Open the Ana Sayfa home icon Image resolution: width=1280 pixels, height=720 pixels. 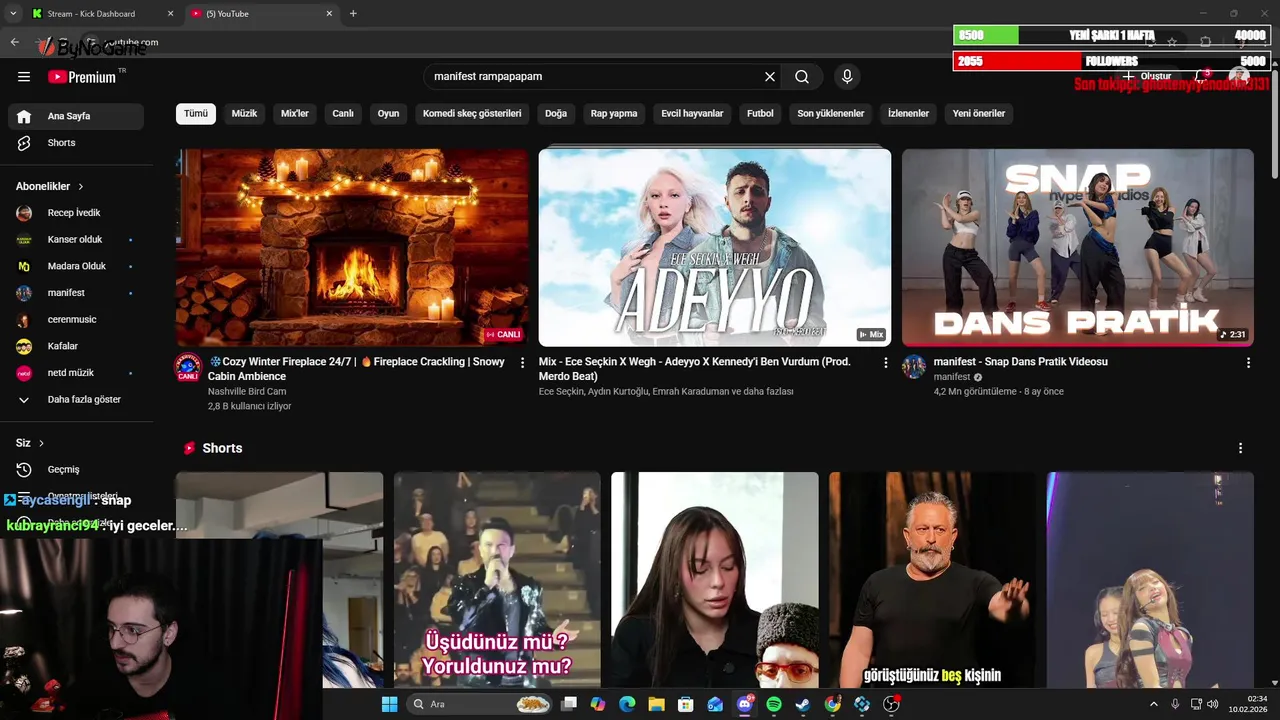pyautogui.click(x=24, y=116)
